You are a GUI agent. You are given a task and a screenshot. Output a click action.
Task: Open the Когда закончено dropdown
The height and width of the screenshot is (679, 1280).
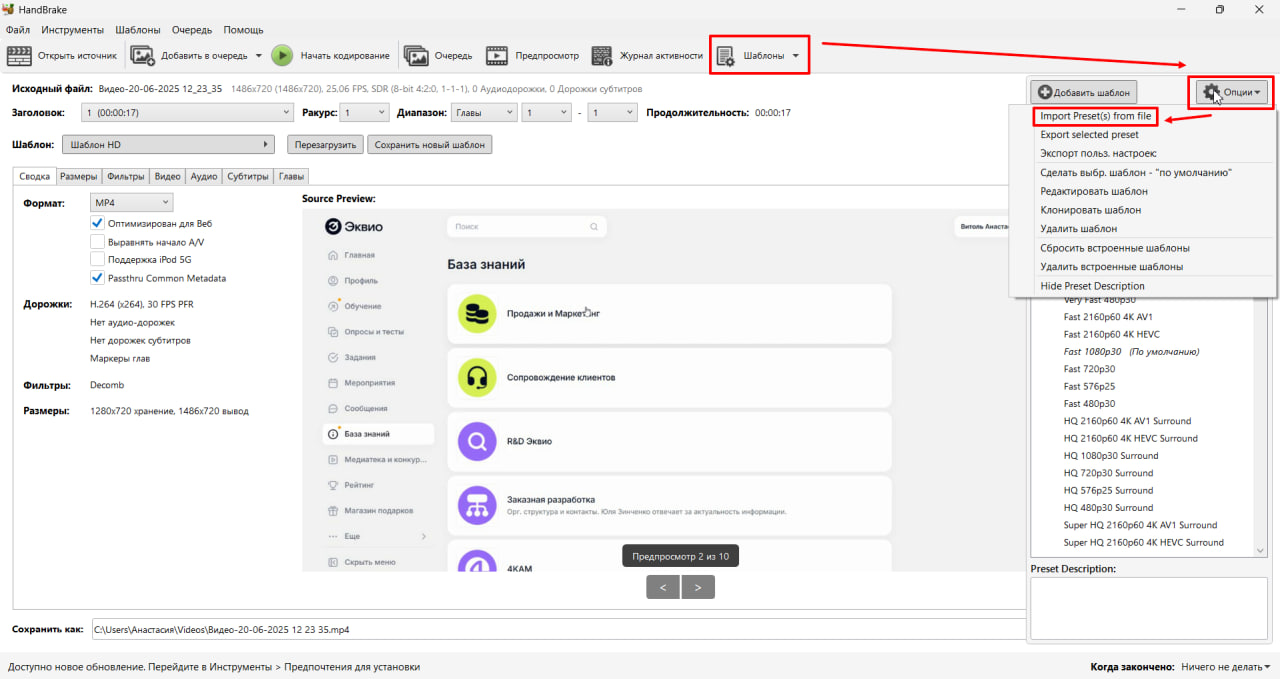click(1225, 667)
